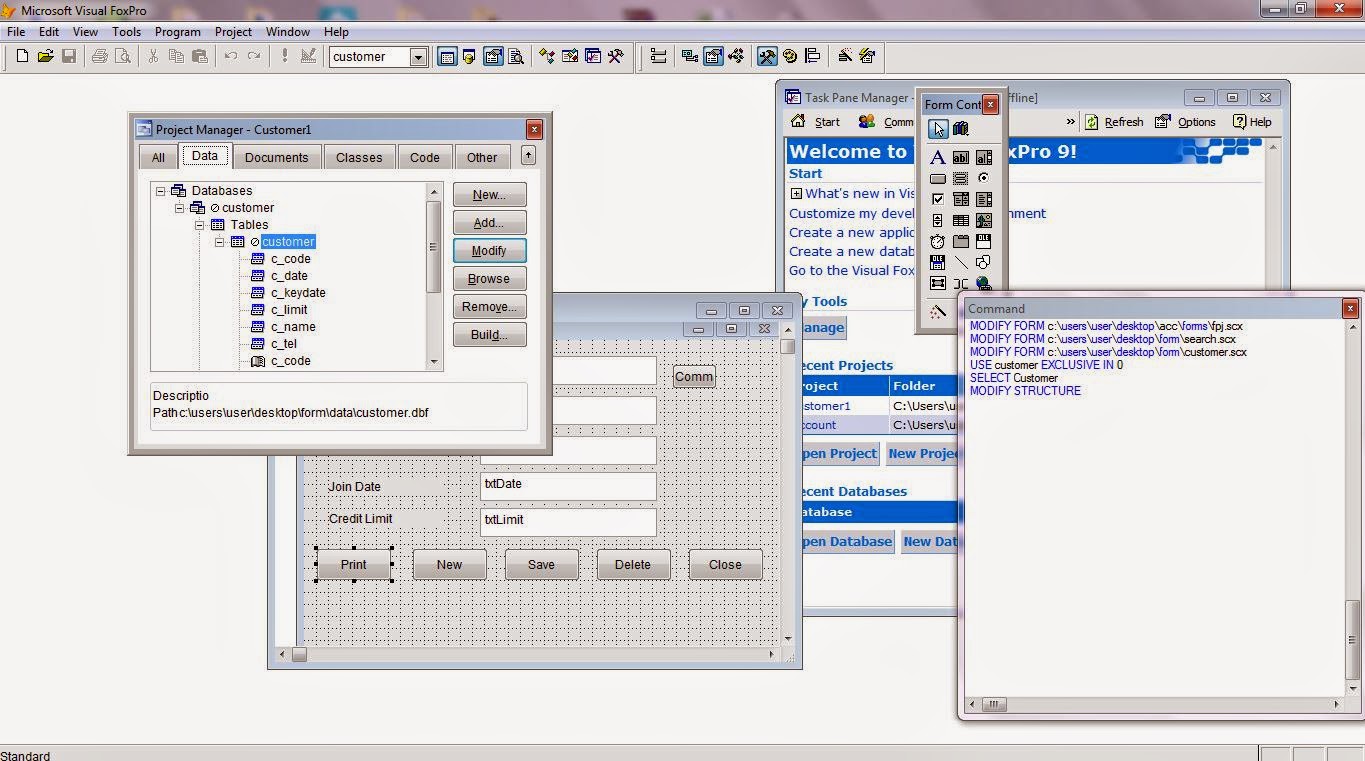Choose Select Objects arrow in Form Controls
The image size is (1365, 761).
coord(937,129)
